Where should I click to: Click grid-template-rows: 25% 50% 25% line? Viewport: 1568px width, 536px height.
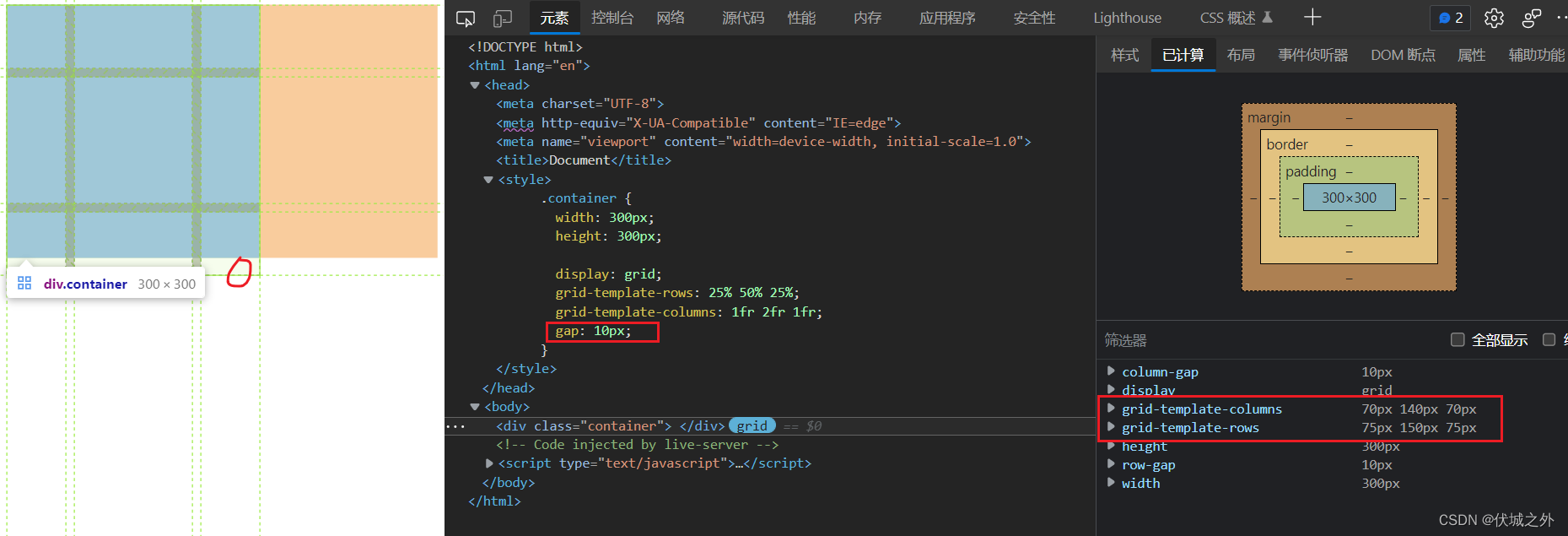(677, 293)
